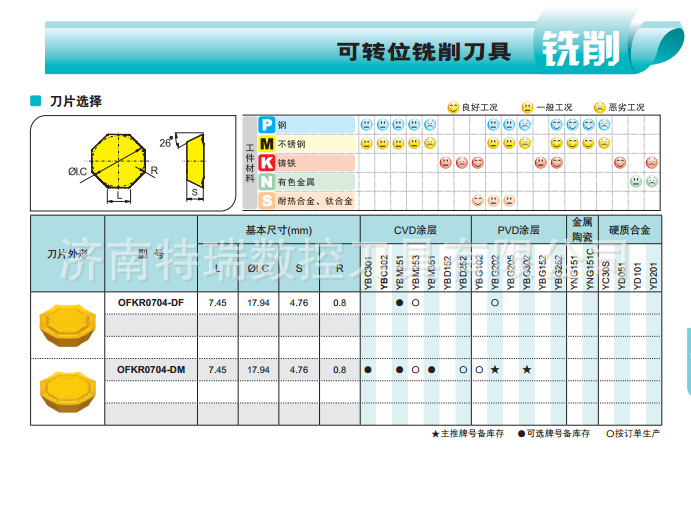
Task: Click the OFKR0704-DM model name
Action: (x=151, y=370)
